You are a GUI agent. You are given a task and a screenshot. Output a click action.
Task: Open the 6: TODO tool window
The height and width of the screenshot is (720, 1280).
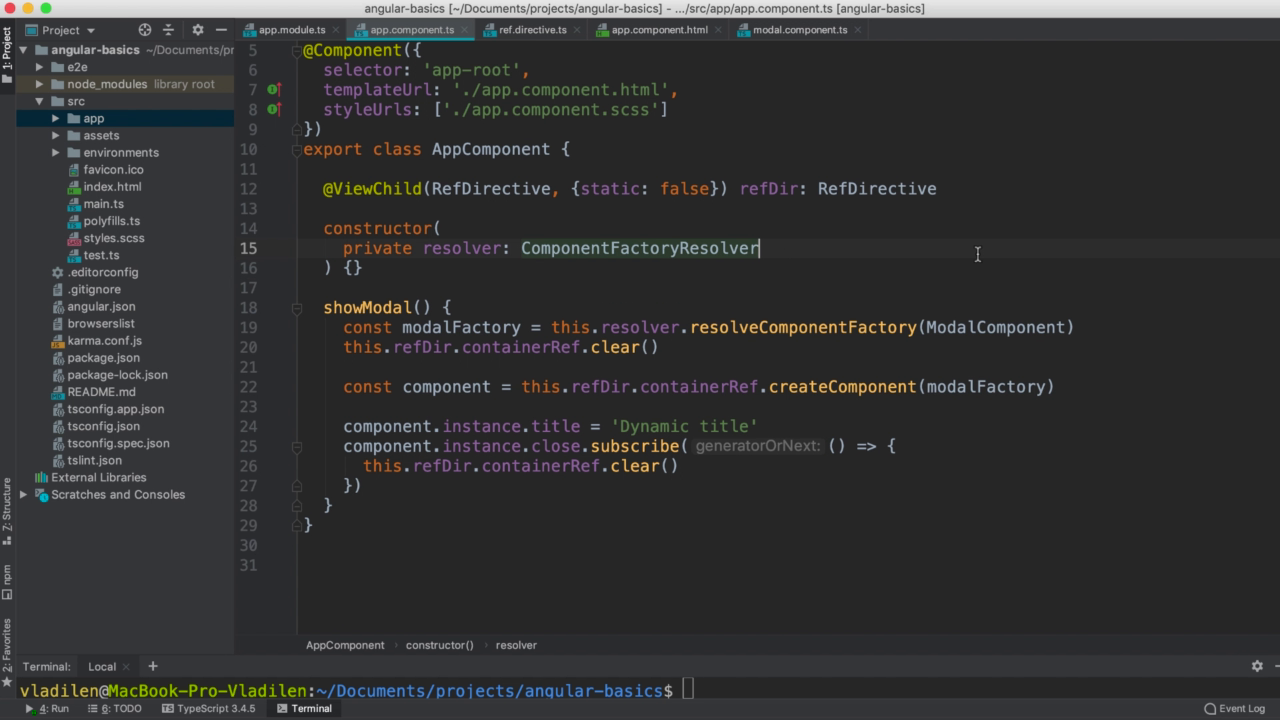[x=114, y=709]
